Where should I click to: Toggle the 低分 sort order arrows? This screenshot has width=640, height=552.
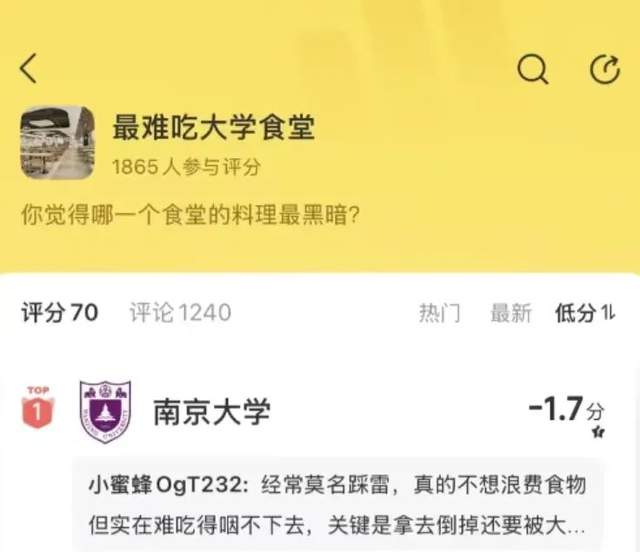[608, 313]
